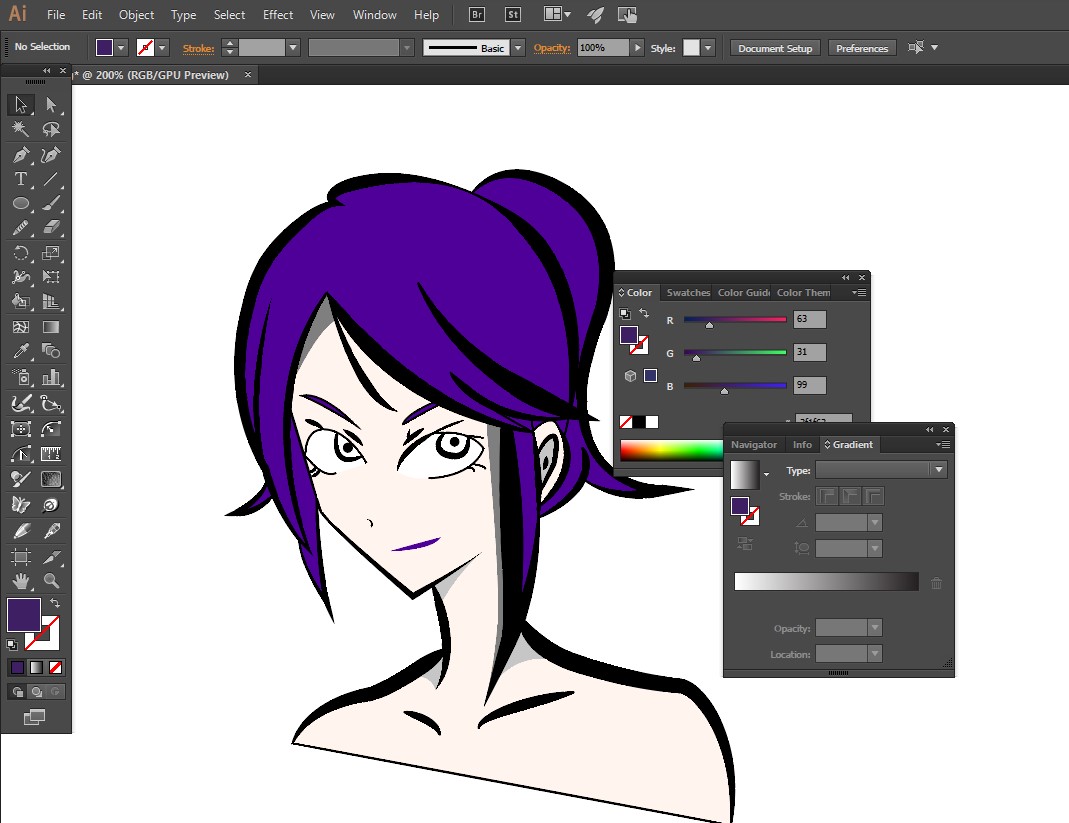
Task: Click the G value input field
Action: coord(810,352)
